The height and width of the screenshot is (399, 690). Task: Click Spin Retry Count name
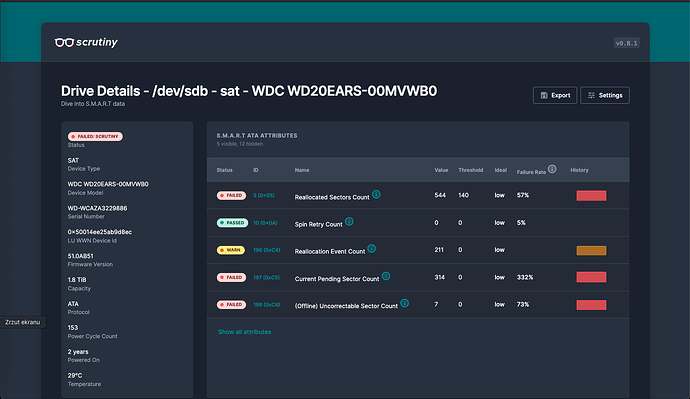[318, 224]
